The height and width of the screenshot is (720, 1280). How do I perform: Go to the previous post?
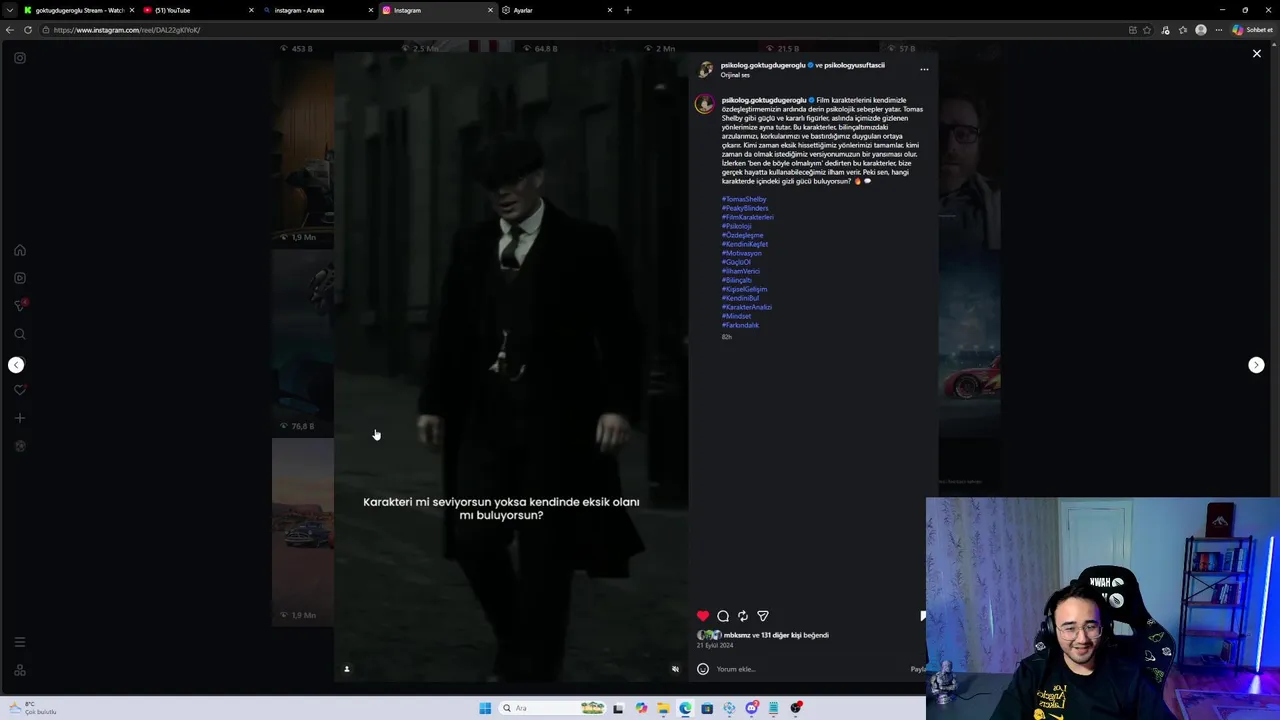(x=16, y=365)
